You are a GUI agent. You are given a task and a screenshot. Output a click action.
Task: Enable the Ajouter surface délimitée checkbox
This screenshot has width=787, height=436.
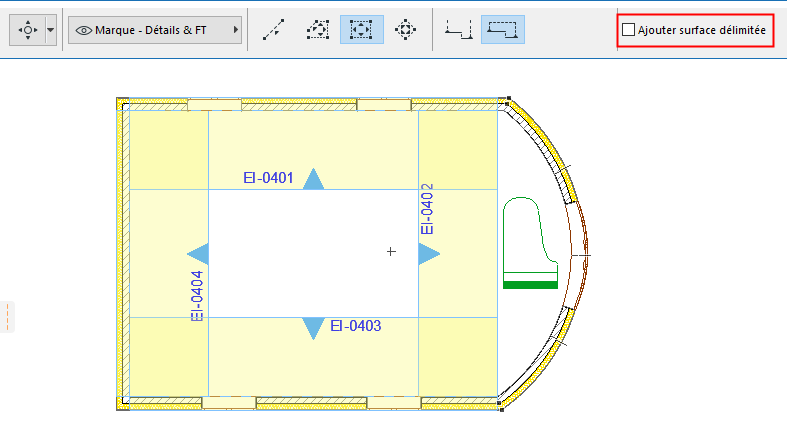(x=628, y=30)
